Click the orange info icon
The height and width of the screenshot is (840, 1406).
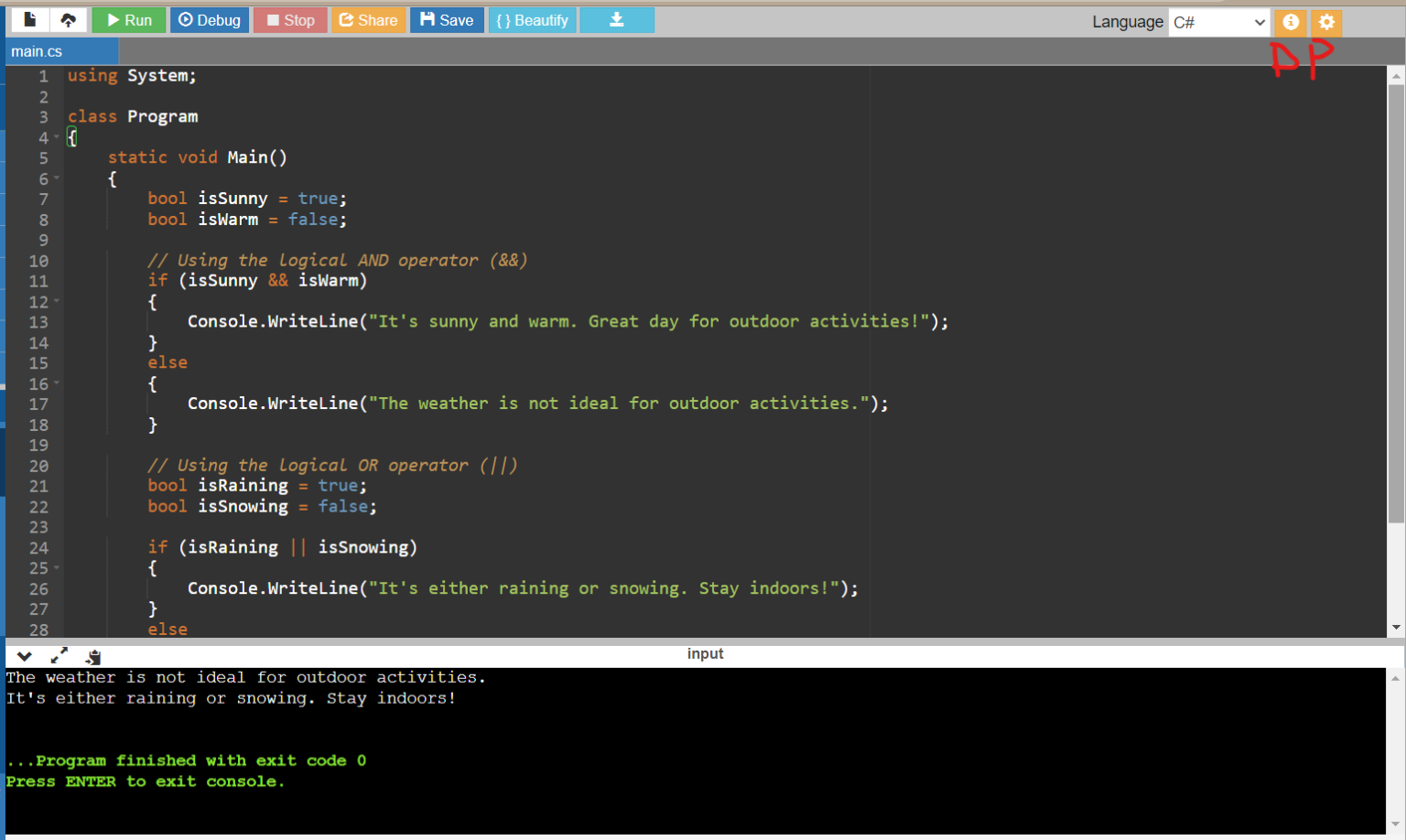pyautogui.click(x=1290, y=22)
